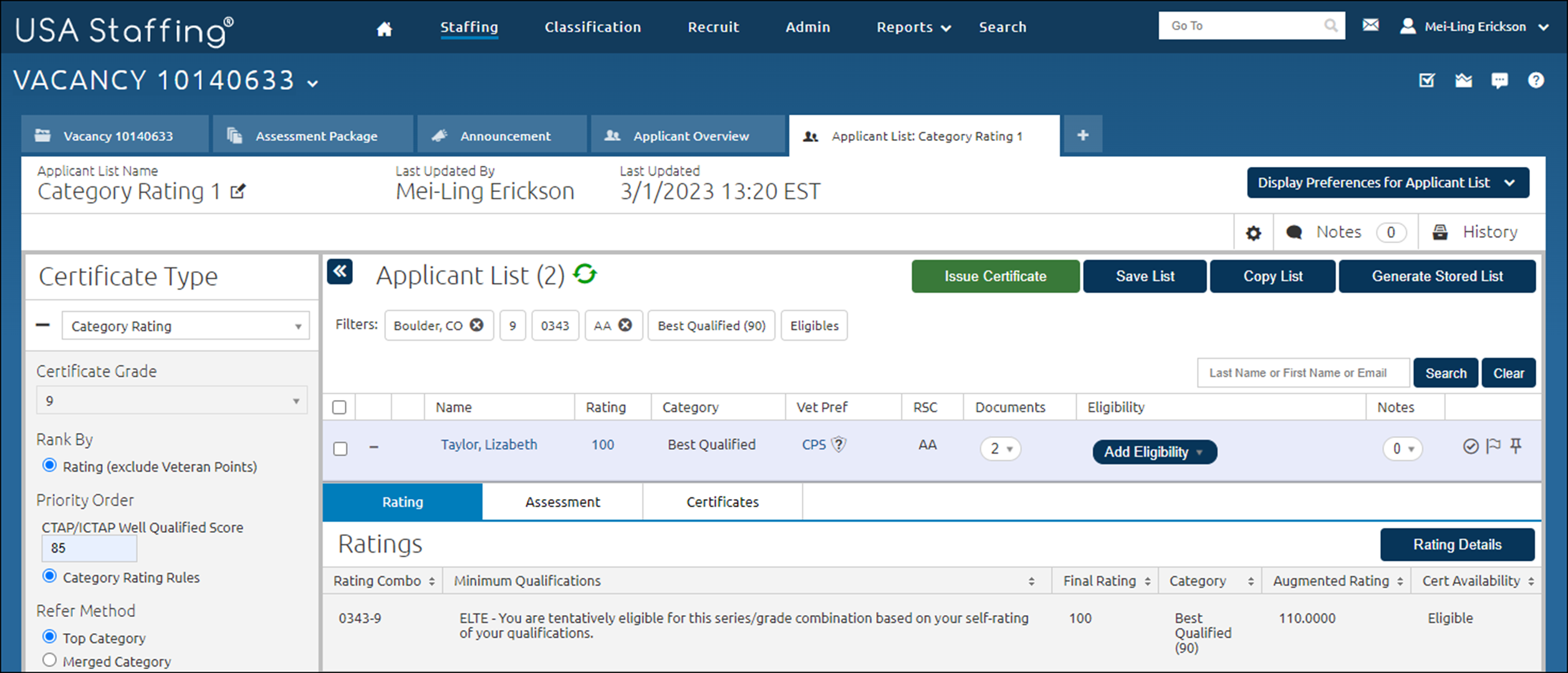Check the box for Taylor, Lizabeth
1568x673 pixels.
(x=340, y=449)
